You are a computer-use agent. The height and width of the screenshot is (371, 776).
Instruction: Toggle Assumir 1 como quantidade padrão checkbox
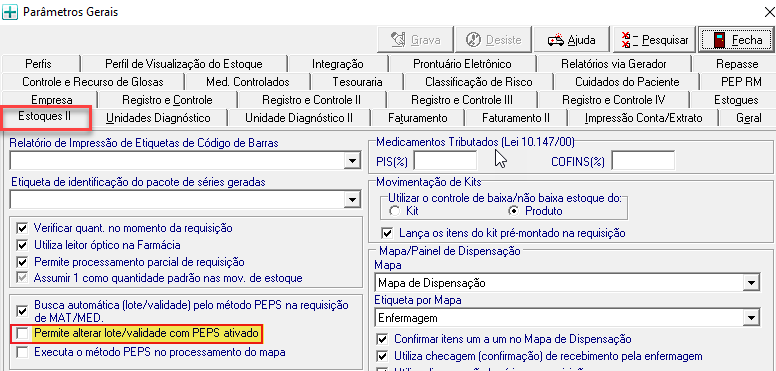pos(22,278)
